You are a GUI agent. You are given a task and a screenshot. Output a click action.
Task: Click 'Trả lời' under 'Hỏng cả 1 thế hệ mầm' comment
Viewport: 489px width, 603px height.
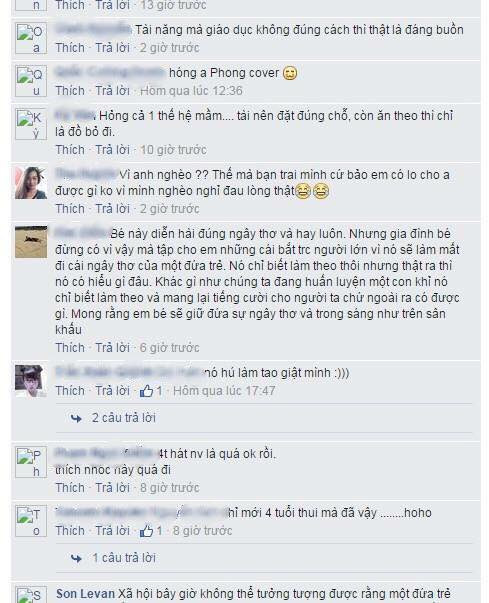click(x=112, y=150)
